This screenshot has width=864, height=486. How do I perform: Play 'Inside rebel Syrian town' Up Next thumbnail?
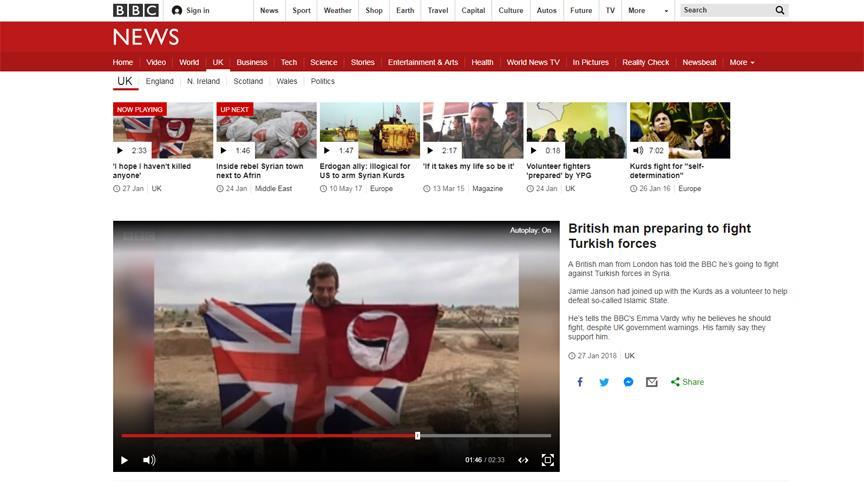pyautogui.click(x=266, y=130)
